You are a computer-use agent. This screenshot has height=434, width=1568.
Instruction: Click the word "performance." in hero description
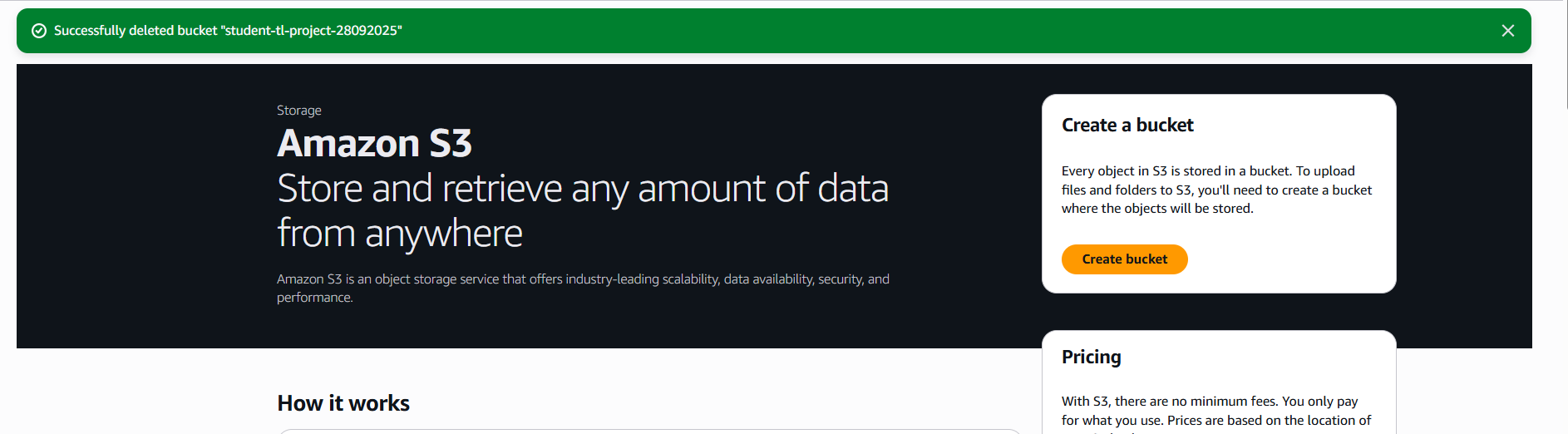click(x=314, y=298)
